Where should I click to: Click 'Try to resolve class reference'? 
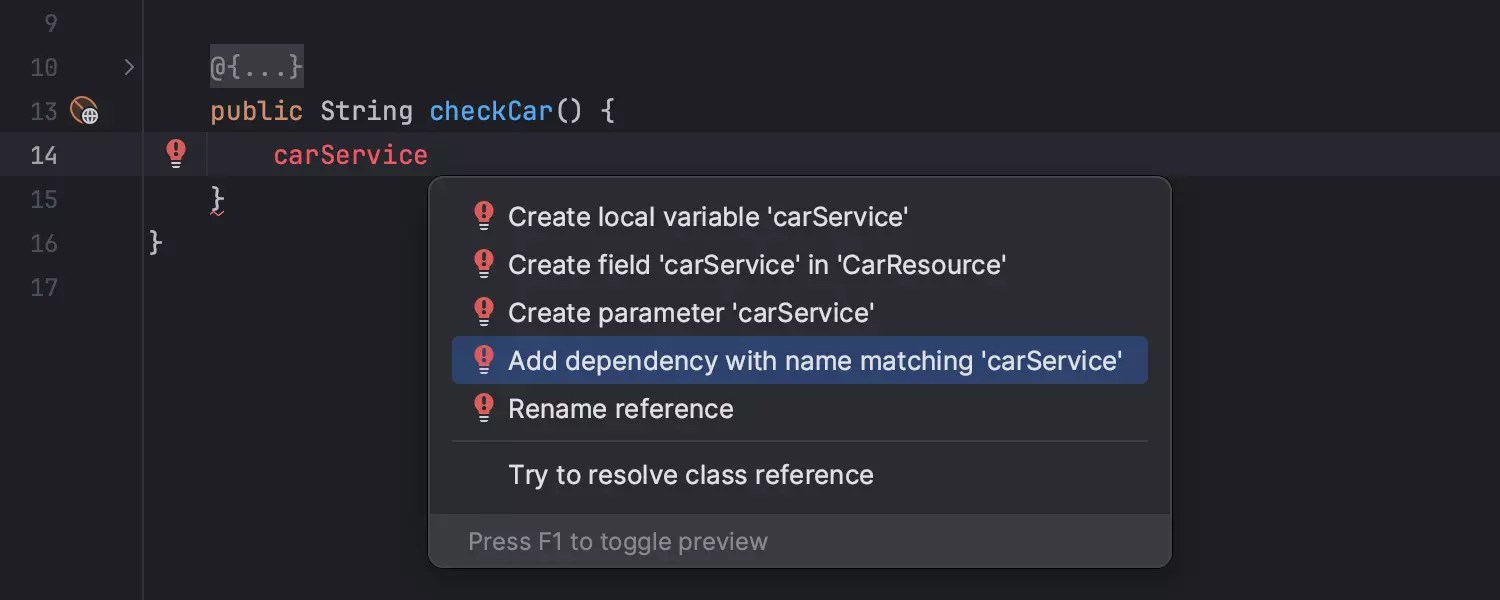pyautogui.click(x=690, y=475)
